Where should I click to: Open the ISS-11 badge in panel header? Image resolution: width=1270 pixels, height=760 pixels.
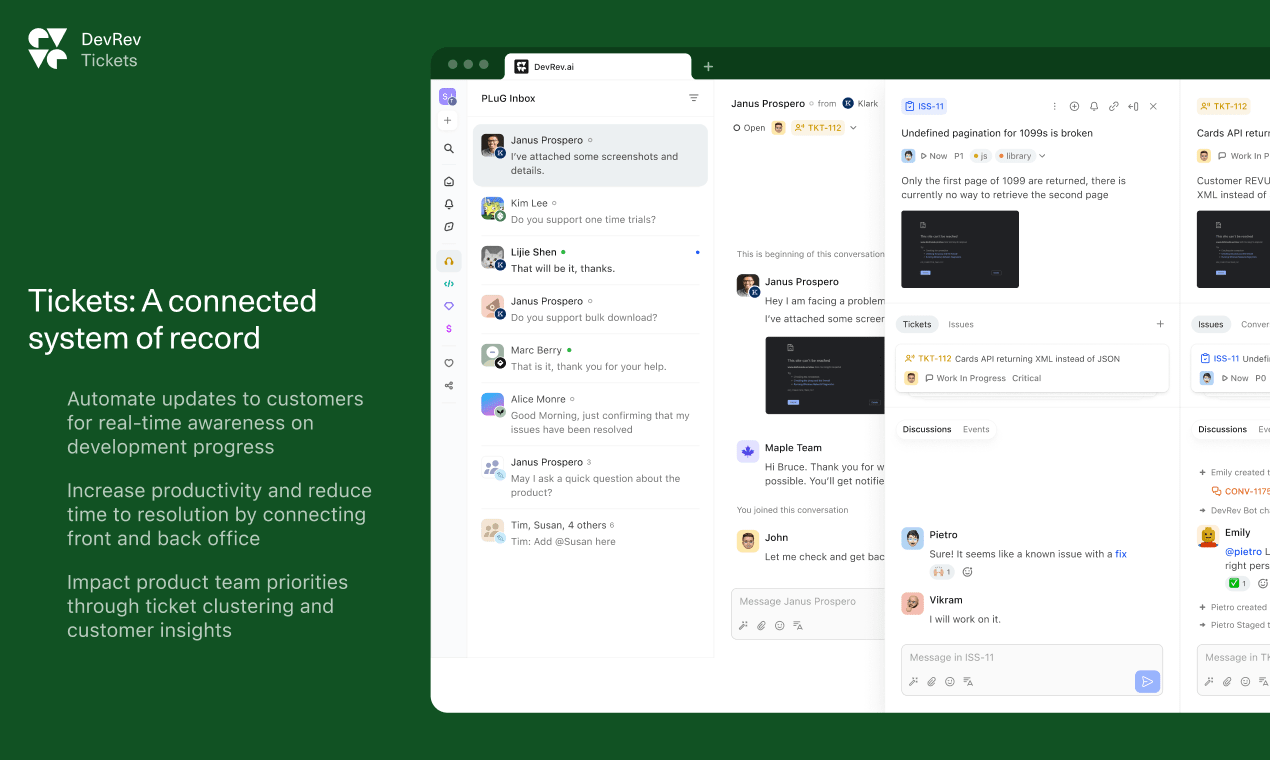924,106
